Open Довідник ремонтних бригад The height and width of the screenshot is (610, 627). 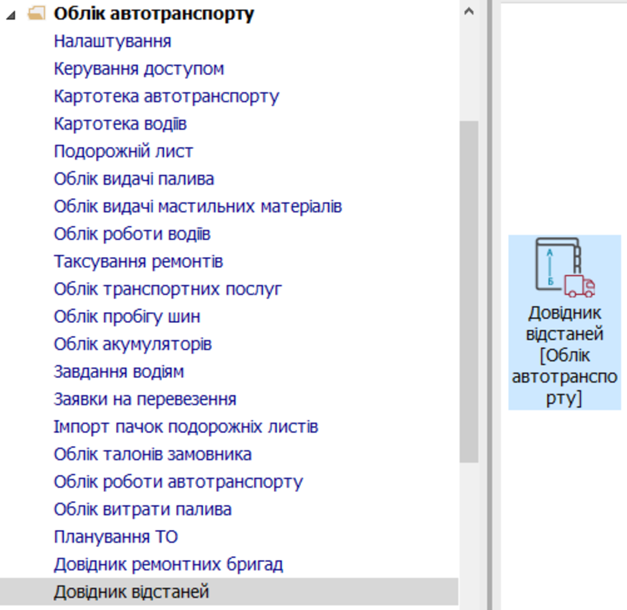point(168,564)
